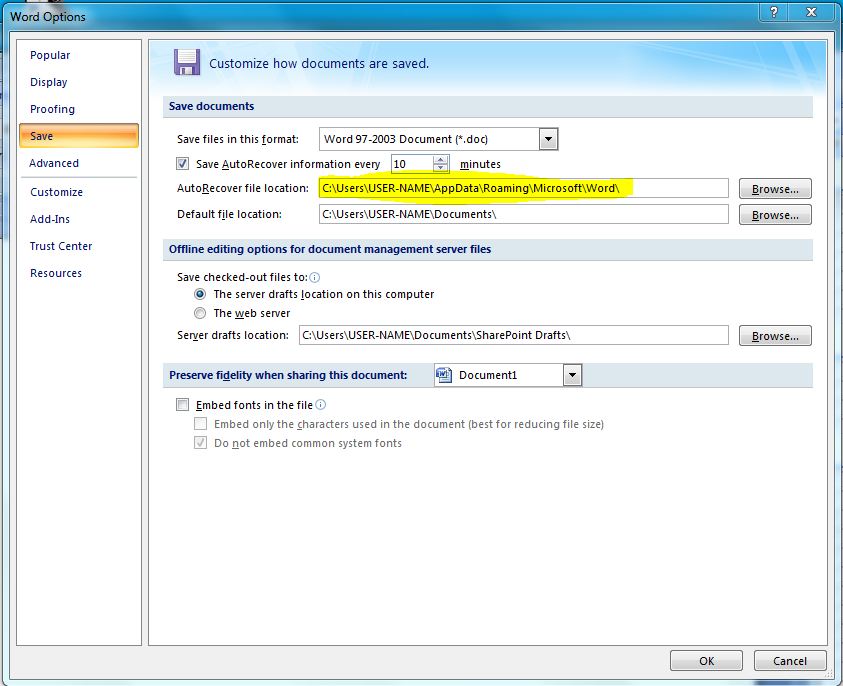
Task: Enable Embed fonts in the file
Action: [183, 405]
